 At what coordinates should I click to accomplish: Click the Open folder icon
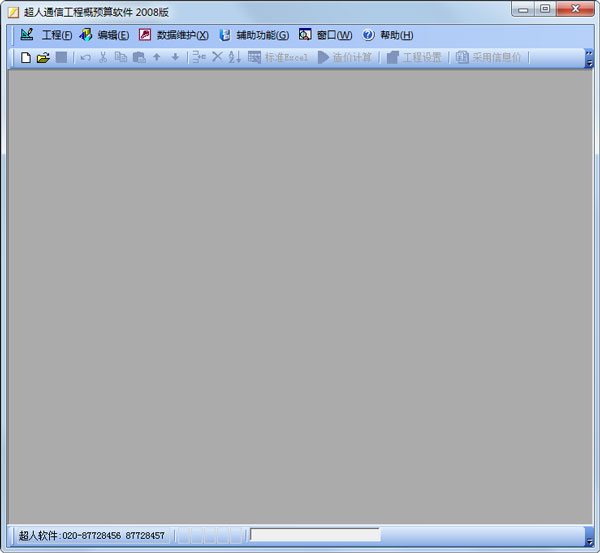(43, 58)
